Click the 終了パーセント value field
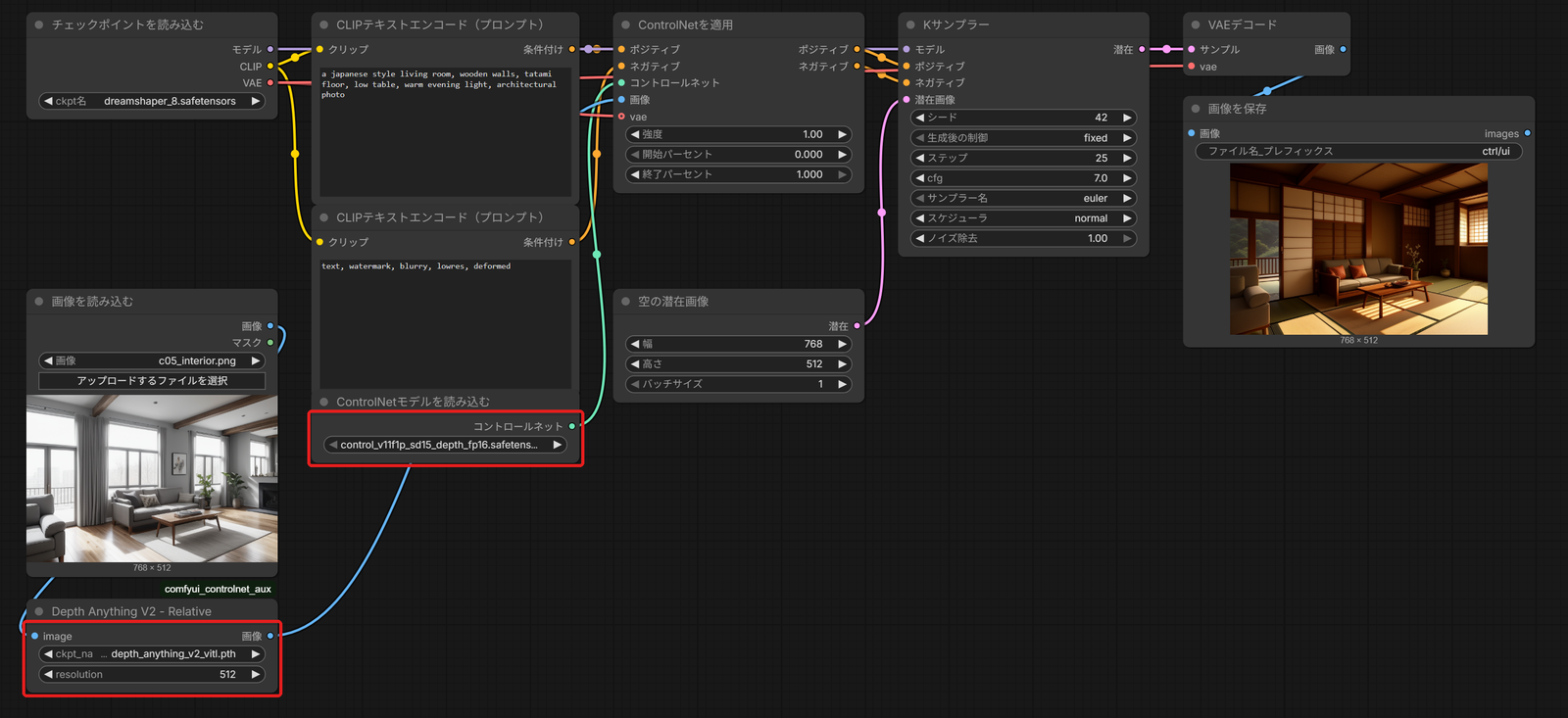The width and height of the screenshot is (1568, 718). pos(739,174)
